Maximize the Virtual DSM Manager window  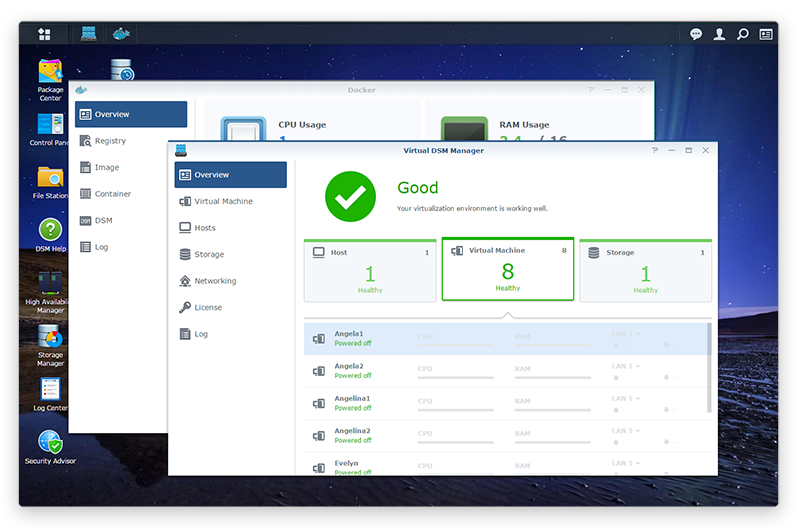tap(689, 150)
